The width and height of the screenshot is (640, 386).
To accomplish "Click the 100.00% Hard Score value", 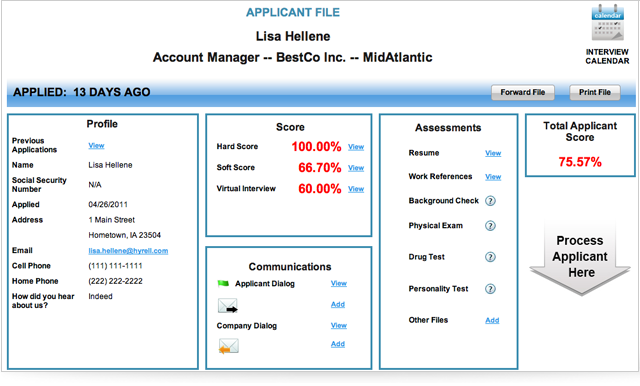I will pos(316,146).
